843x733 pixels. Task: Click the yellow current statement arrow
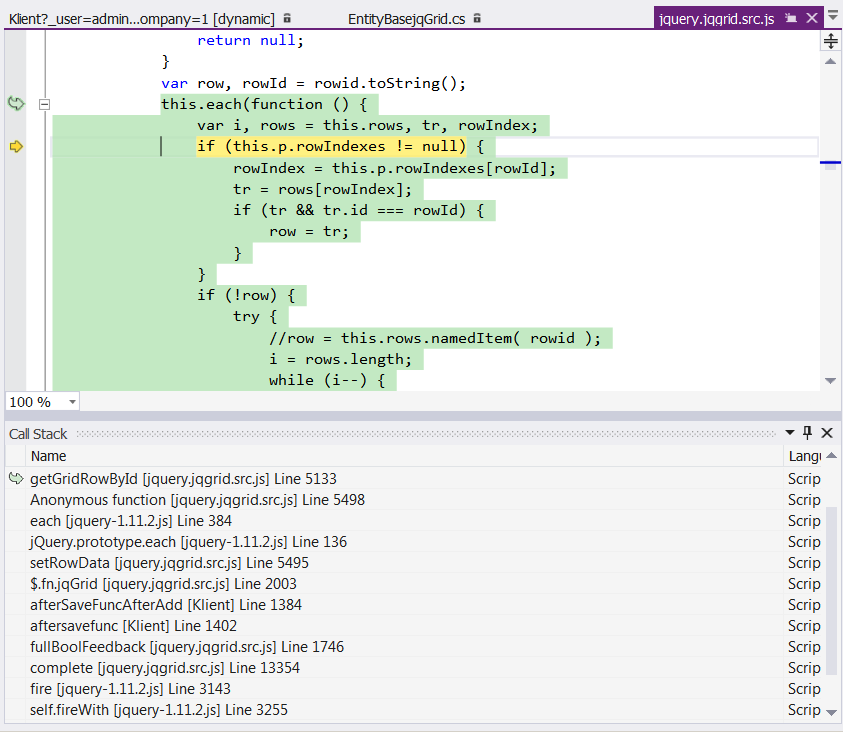point(16,146)
